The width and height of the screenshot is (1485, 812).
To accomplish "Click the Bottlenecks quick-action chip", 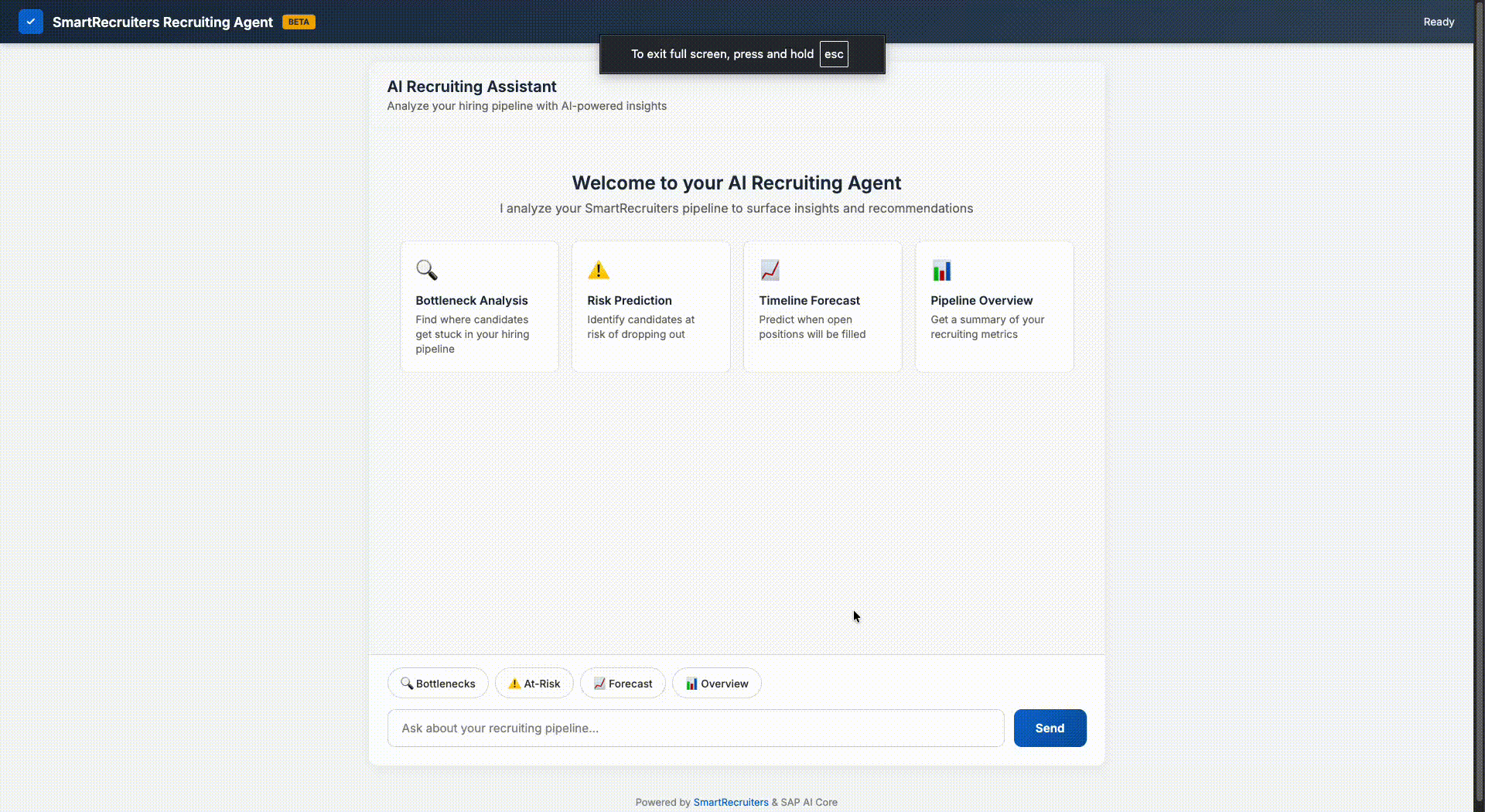I will (x=438, y=683).
